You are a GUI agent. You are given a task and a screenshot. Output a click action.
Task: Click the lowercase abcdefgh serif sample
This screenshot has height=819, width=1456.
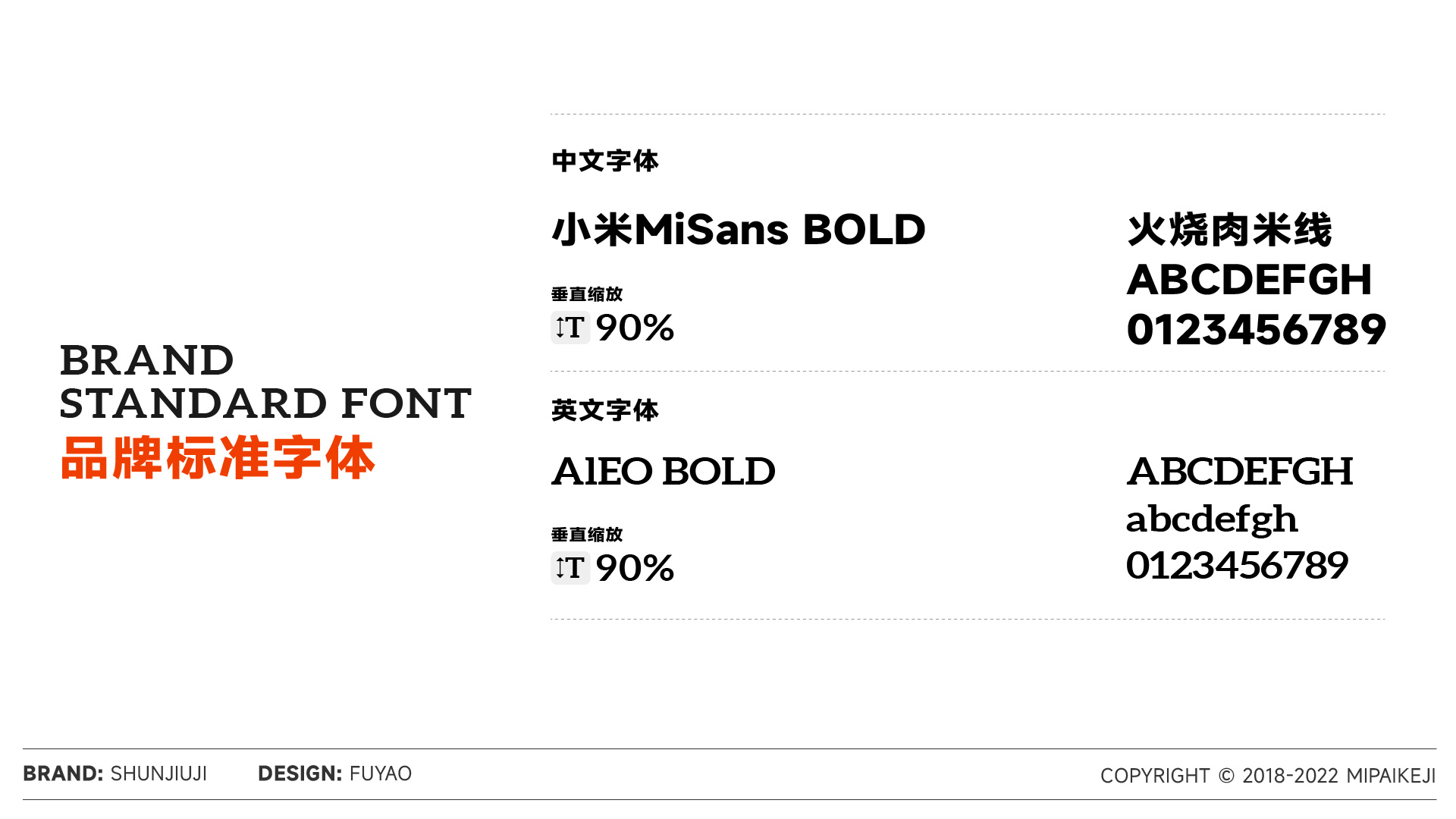coord(1212,520)
